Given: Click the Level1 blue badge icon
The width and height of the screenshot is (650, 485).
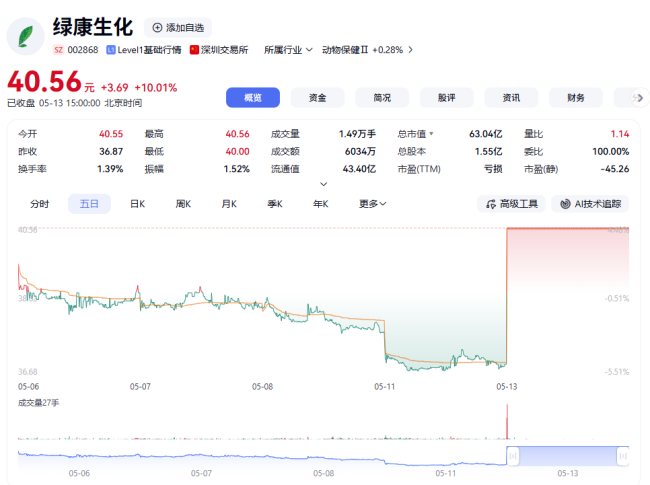Looking at the screenshot, I should [111, 50].
